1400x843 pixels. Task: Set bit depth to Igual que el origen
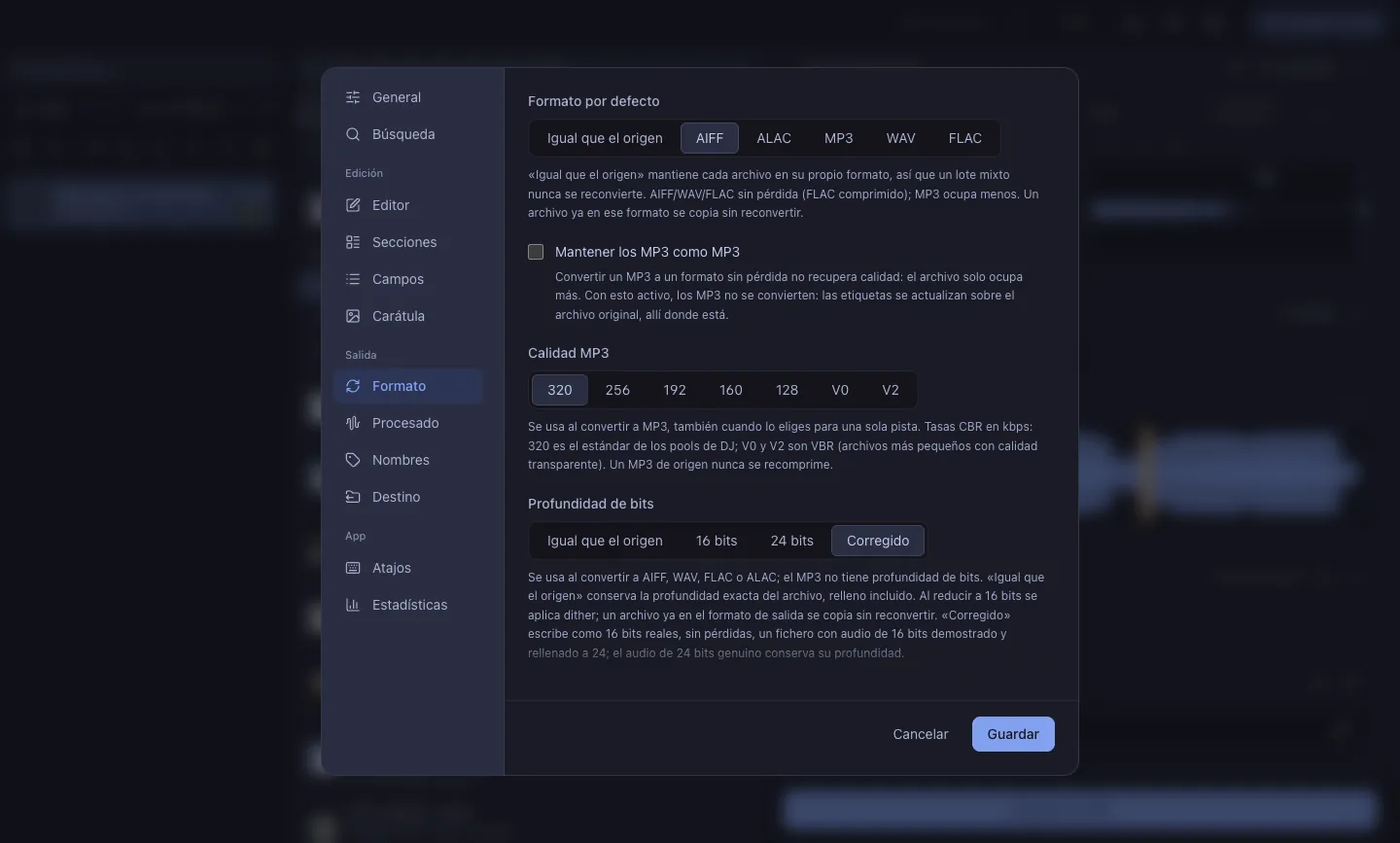pyautogui.click(x=605, y=541)
